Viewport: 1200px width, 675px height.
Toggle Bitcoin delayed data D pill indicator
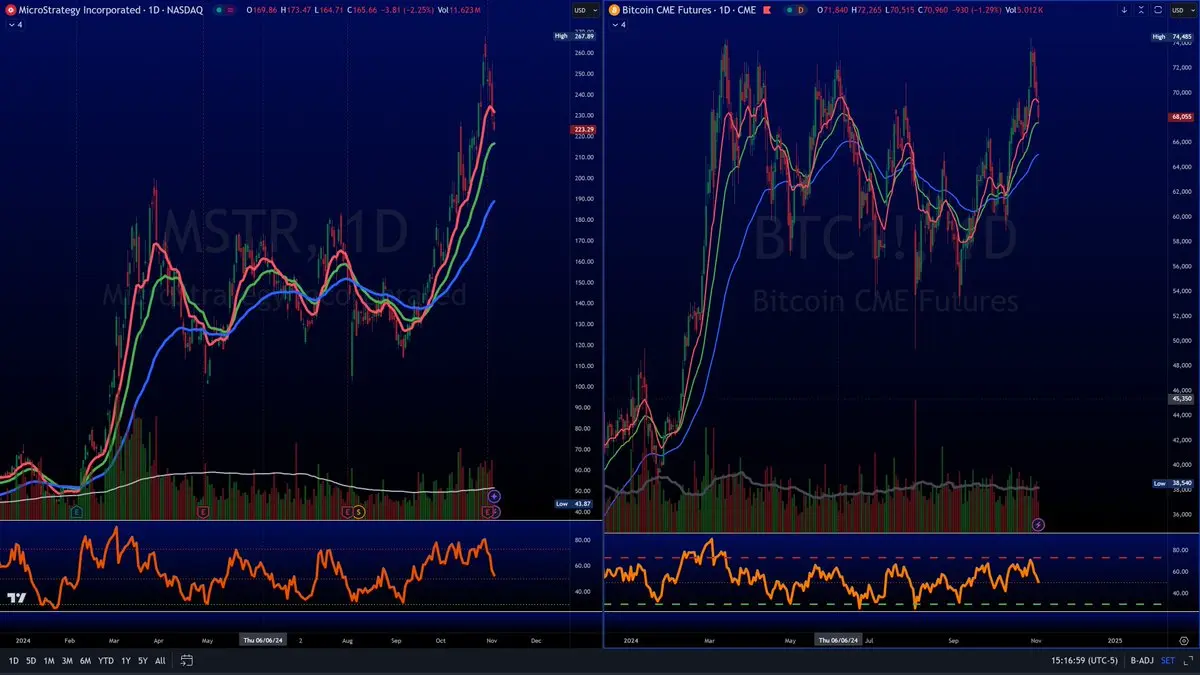(797, 10)
